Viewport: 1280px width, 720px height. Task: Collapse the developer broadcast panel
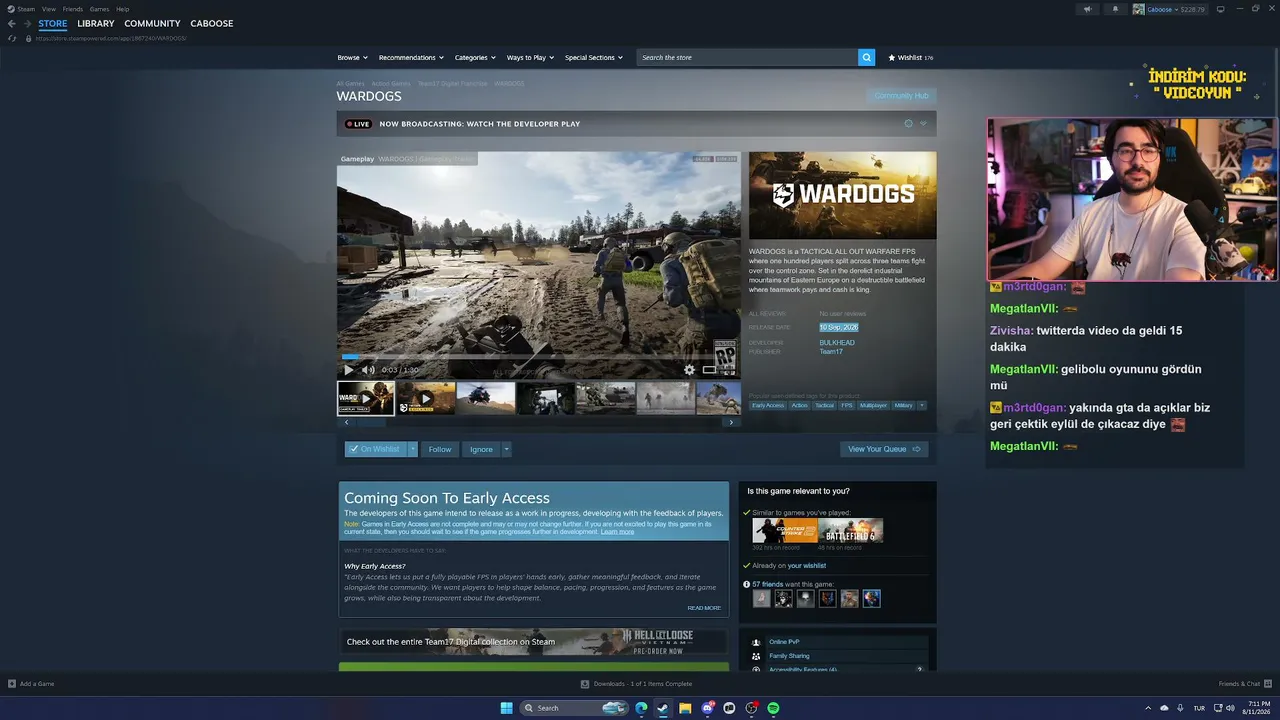[x=923, y=124]
